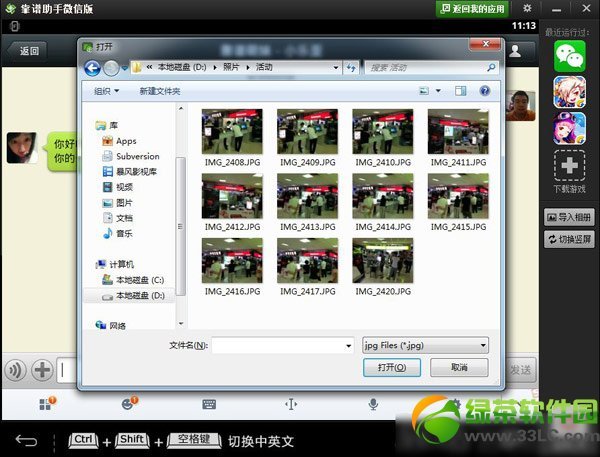This screenshot has height=457, width=600.
Task: Open the settings gear in title bar
Action: [527, 8]
